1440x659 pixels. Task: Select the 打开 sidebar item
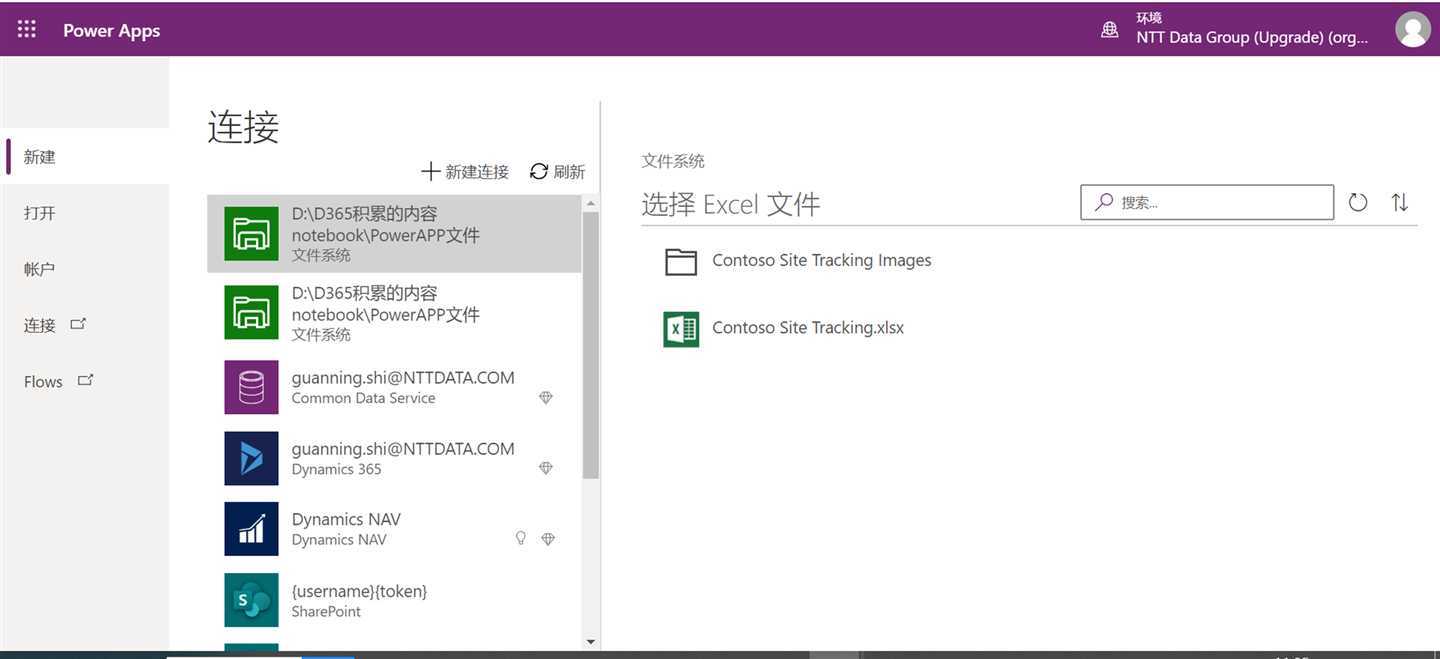point(85,212)
